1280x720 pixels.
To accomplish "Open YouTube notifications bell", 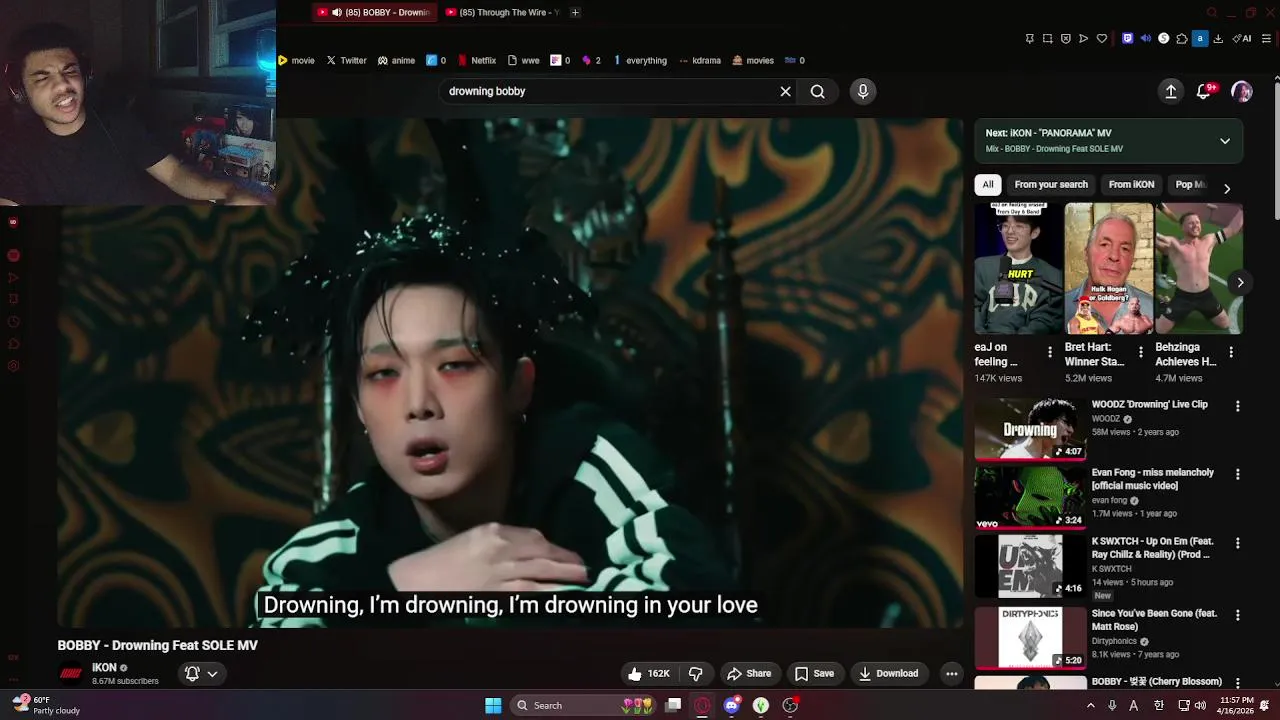I will [x=1205, y=91].
